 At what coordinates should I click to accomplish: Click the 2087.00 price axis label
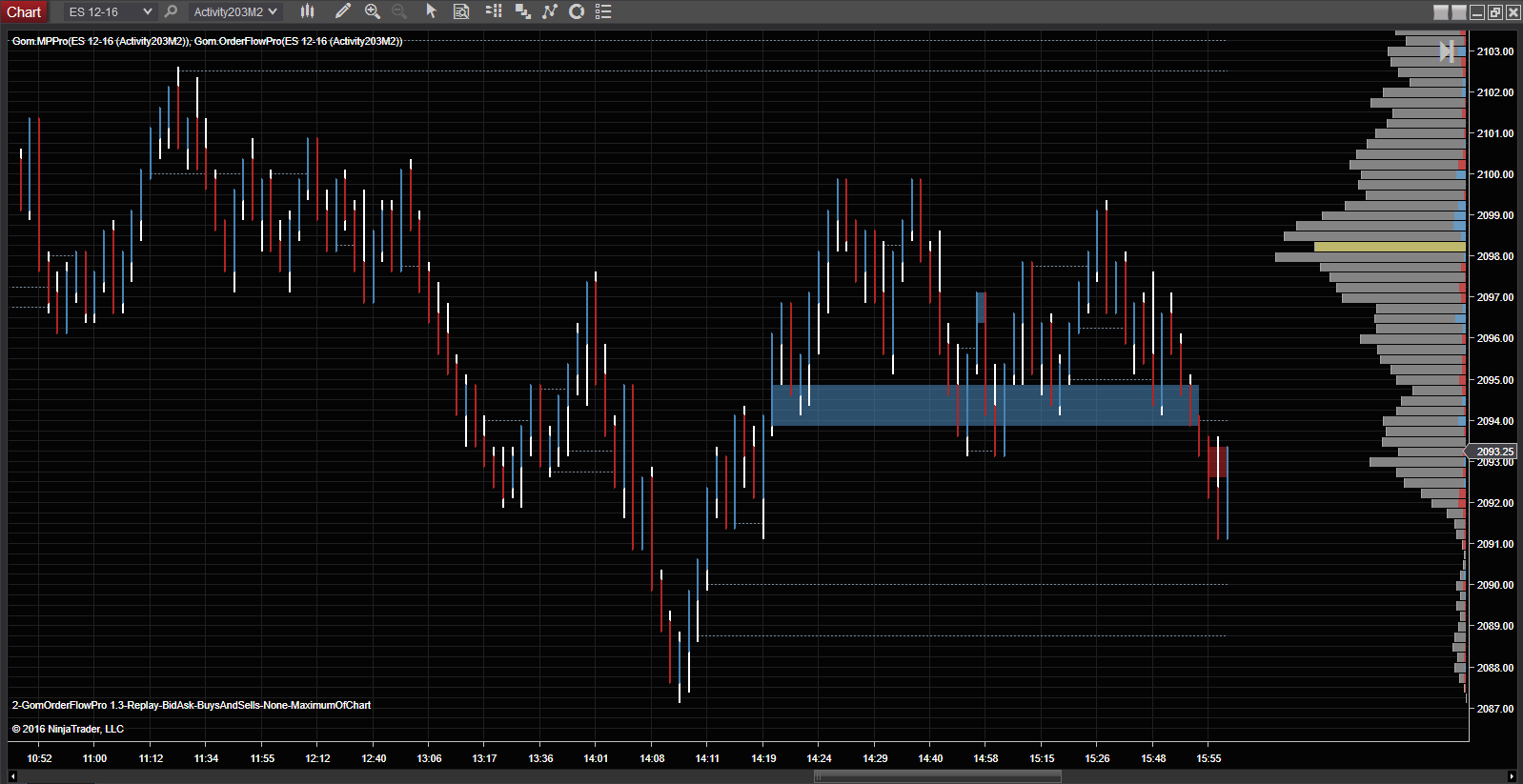1494,709
